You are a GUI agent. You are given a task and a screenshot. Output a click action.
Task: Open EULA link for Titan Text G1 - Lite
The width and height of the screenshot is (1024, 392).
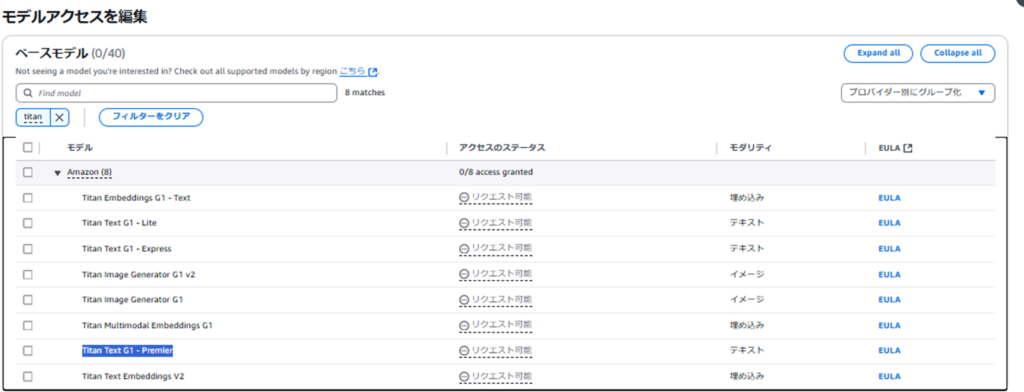[889, 223]
